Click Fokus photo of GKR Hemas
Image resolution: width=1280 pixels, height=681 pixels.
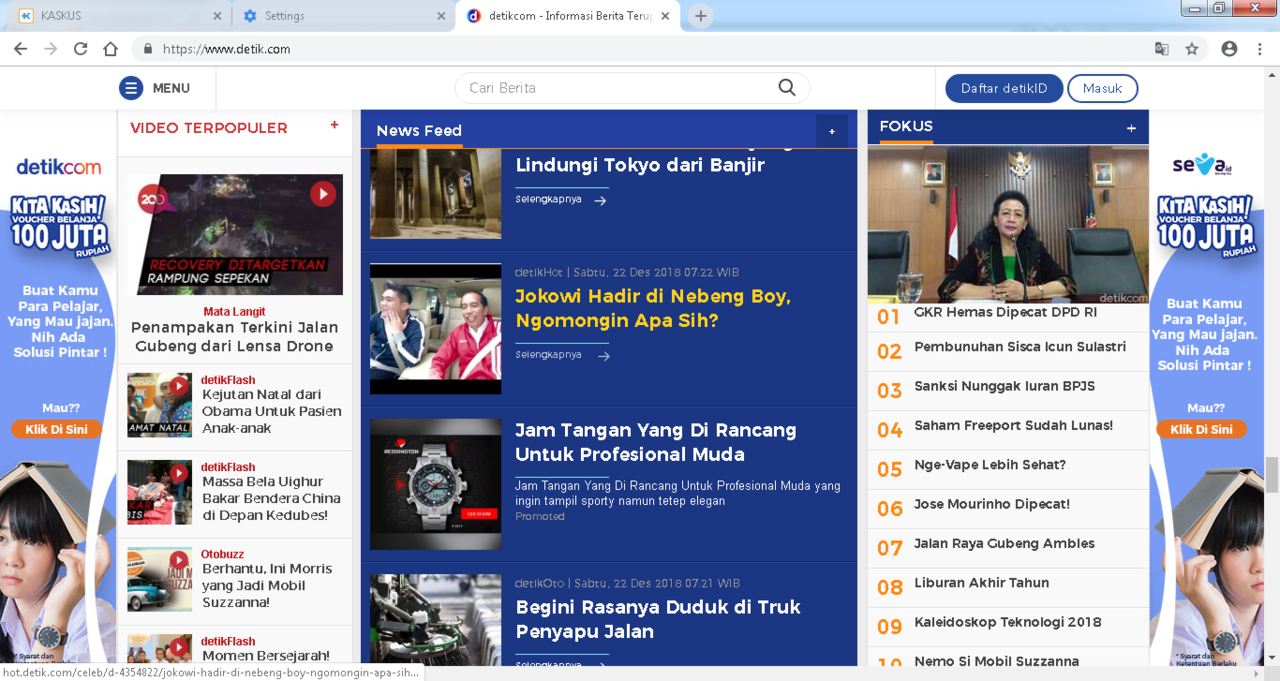[1008, 225]
